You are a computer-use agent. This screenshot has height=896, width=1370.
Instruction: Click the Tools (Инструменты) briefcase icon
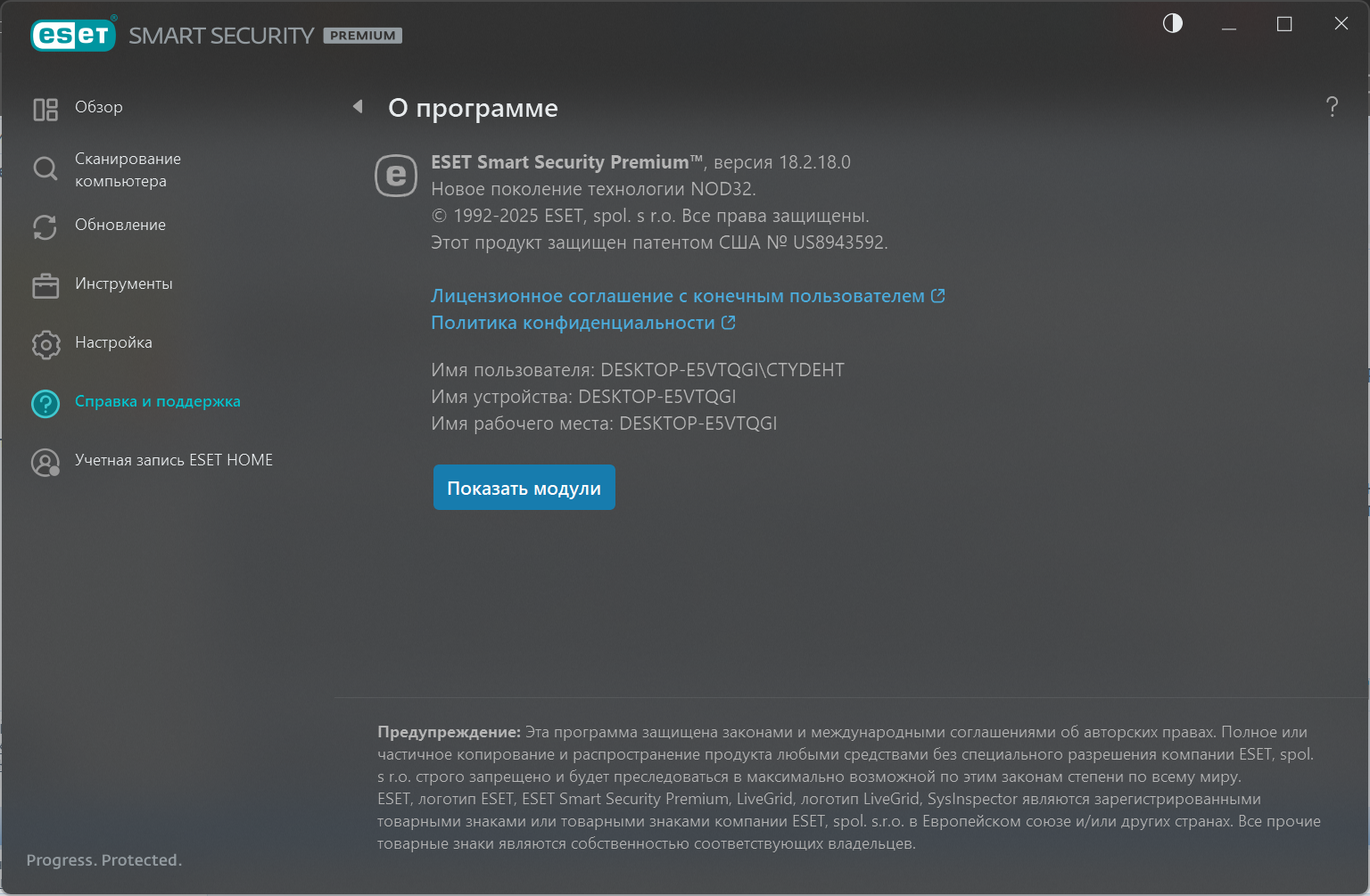45,285
